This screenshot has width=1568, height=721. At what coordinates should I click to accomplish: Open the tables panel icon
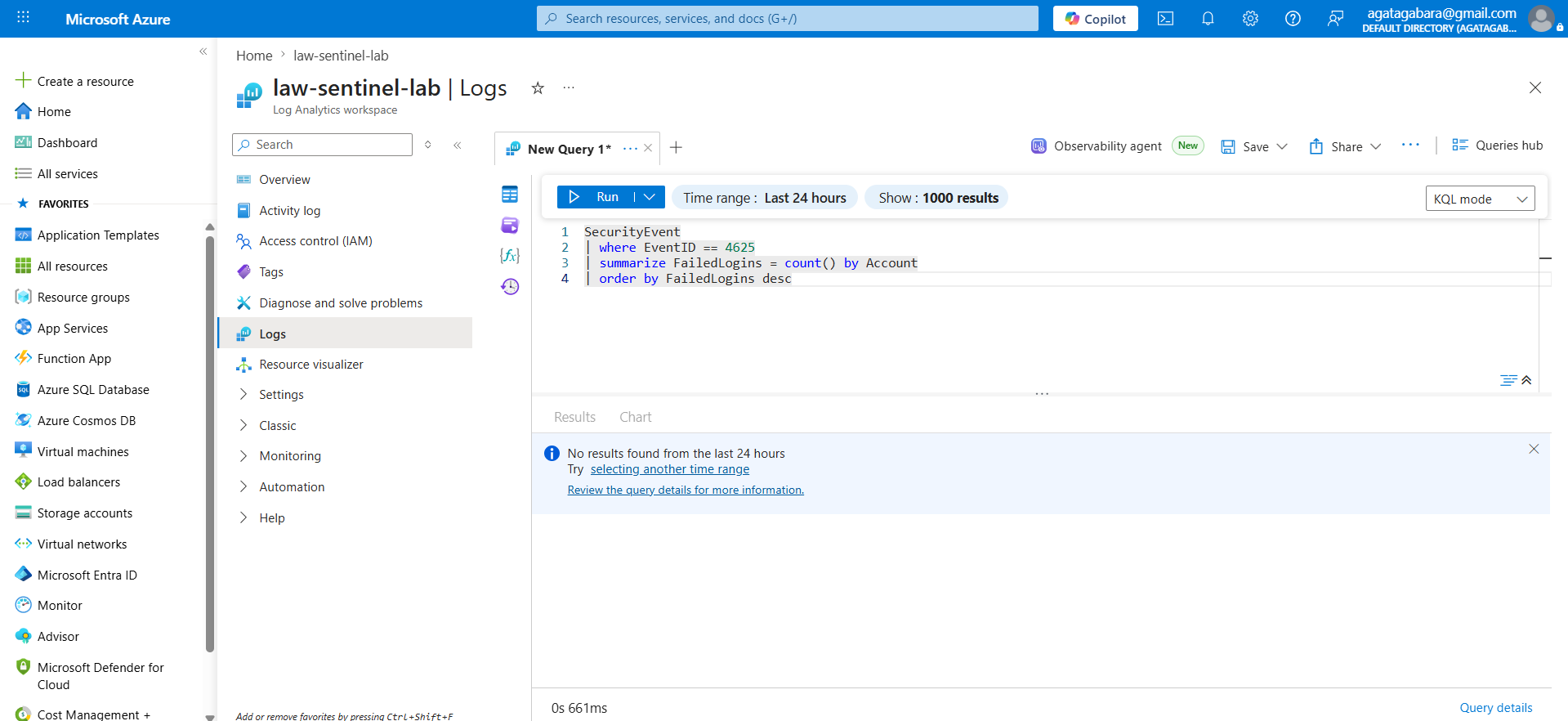click(x=510, y=195)
